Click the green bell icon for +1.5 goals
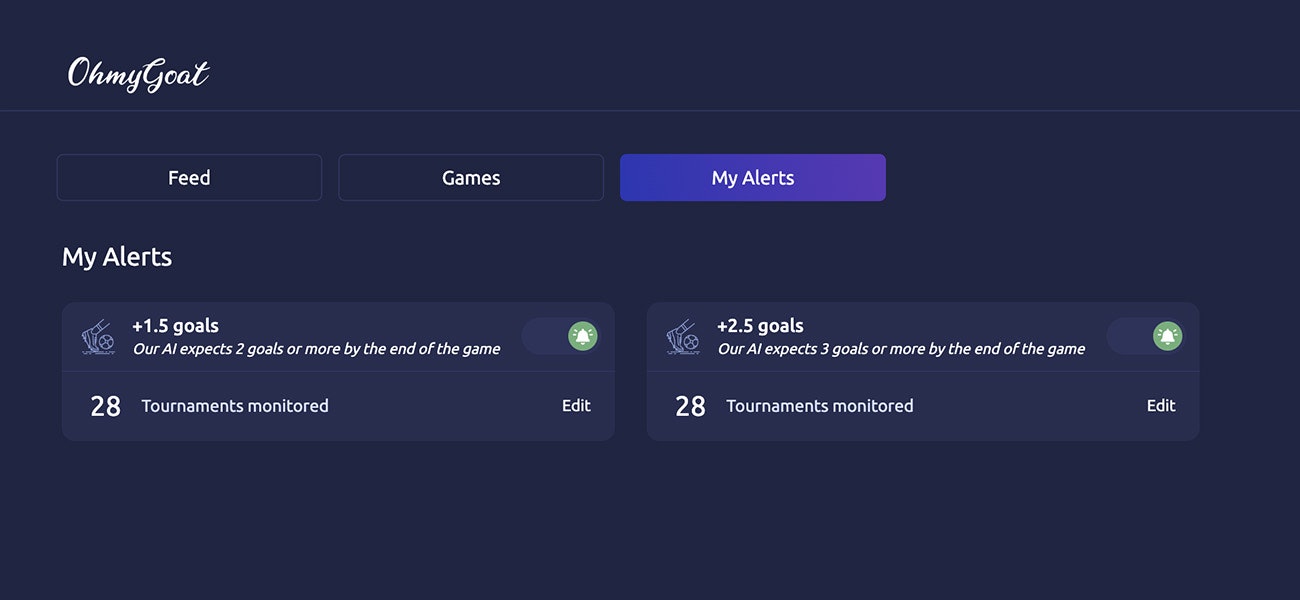The image size is (1300, 600). (583, 336)
